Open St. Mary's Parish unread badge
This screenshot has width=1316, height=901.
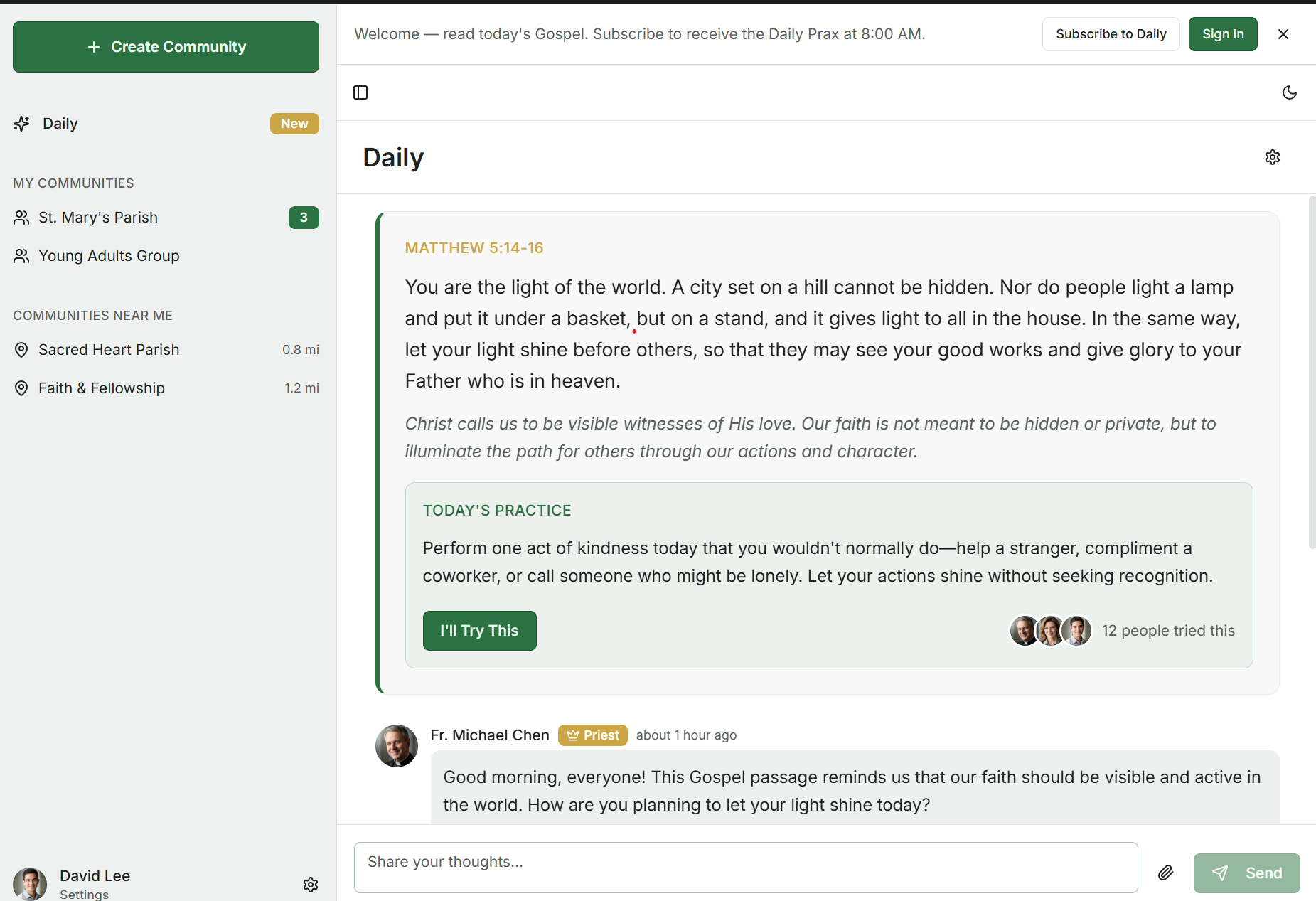pos(304,218)
